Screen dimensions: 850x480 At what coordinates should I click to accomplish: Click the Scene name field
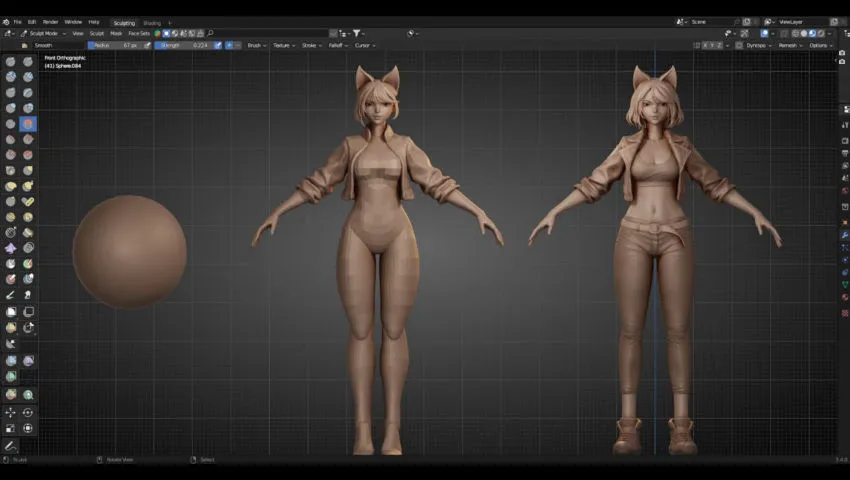(713, 22)
